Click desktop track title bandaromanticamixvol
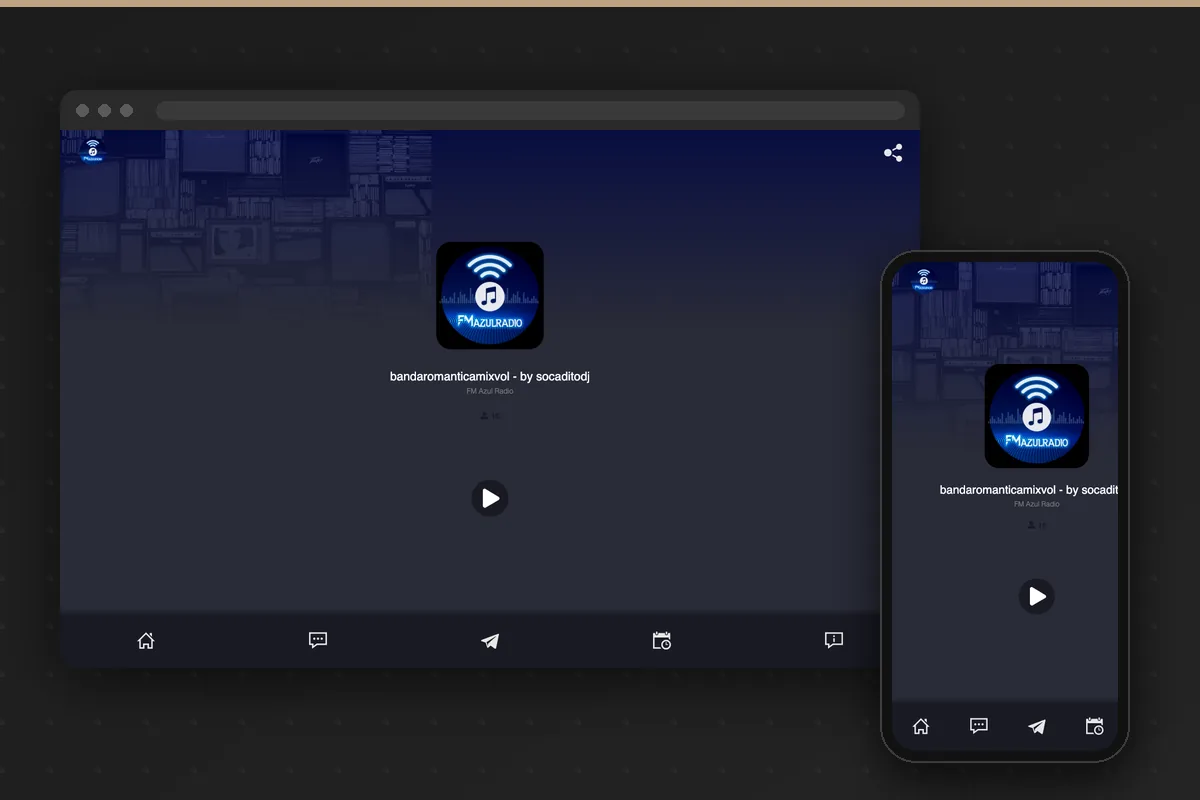 click(x=490, y=376)
